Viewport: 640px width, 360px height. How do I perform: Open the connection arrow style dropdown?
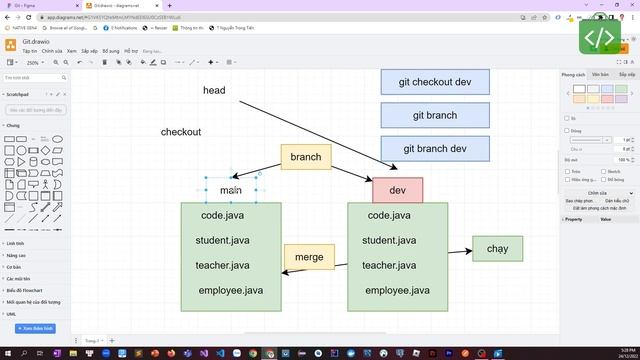[179, 62]
